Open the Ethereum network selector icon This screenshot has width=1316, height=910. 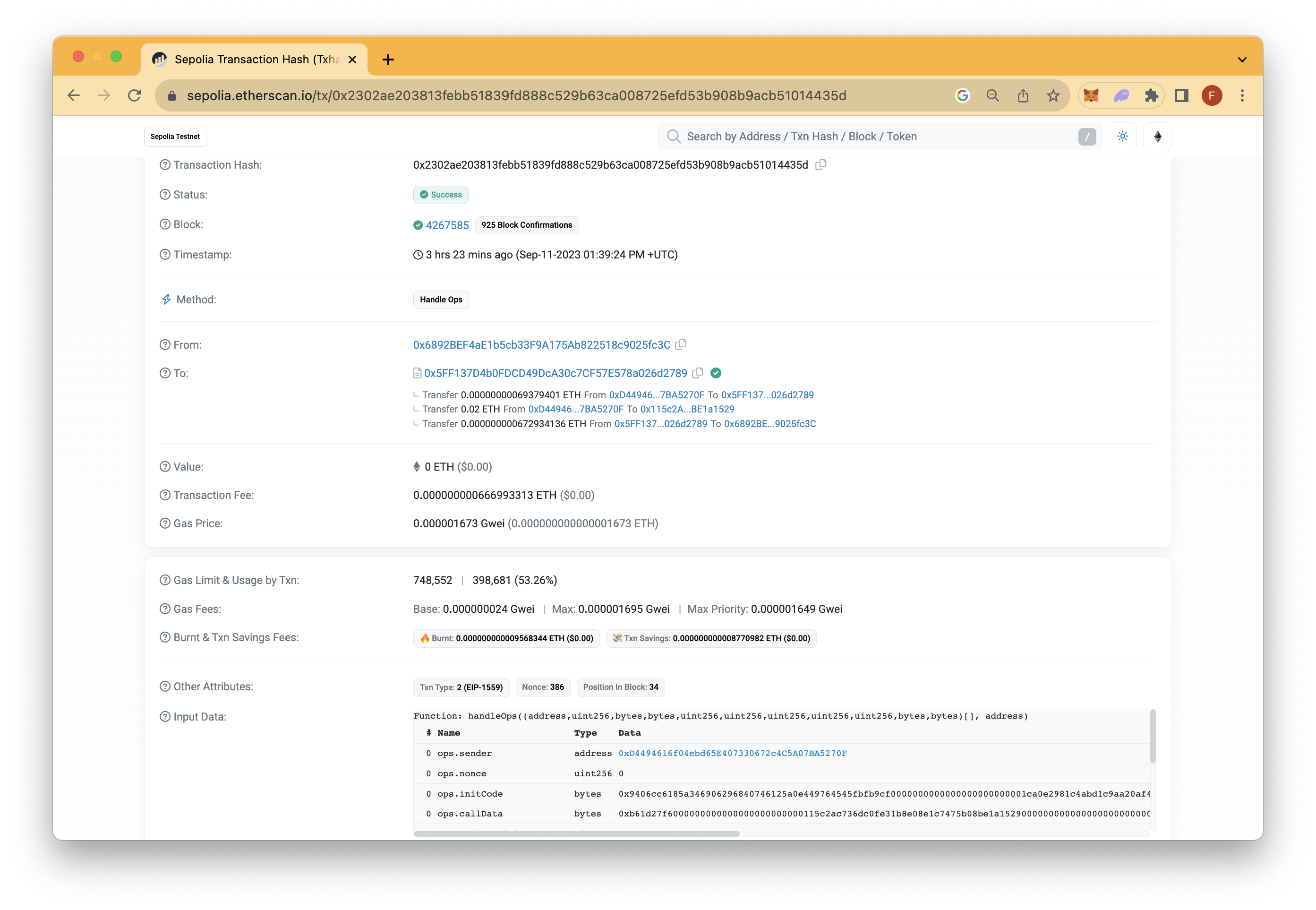click(1157, 136)
